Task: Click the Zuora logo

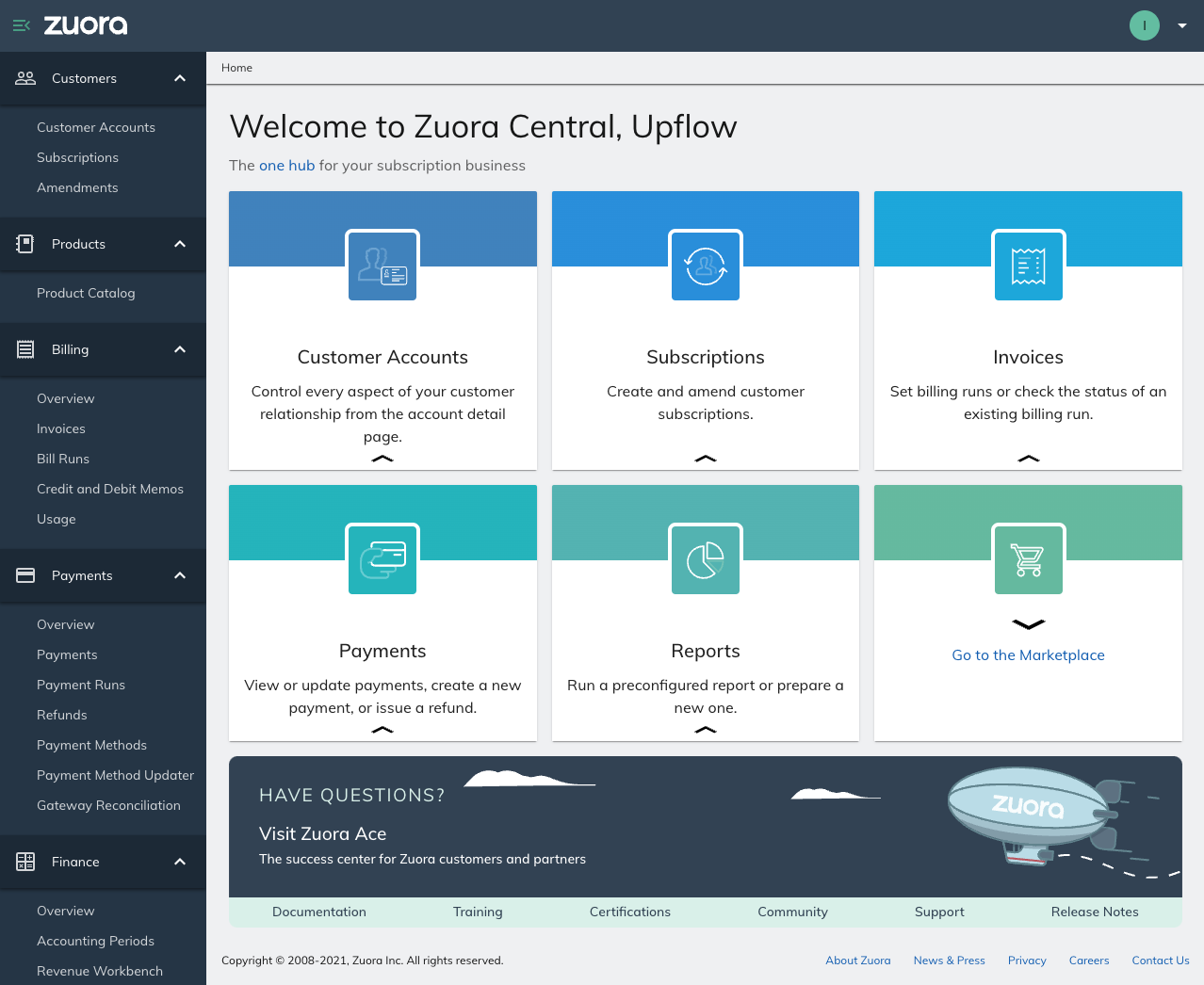Action: pyautogui.click(x=86, y=25)
